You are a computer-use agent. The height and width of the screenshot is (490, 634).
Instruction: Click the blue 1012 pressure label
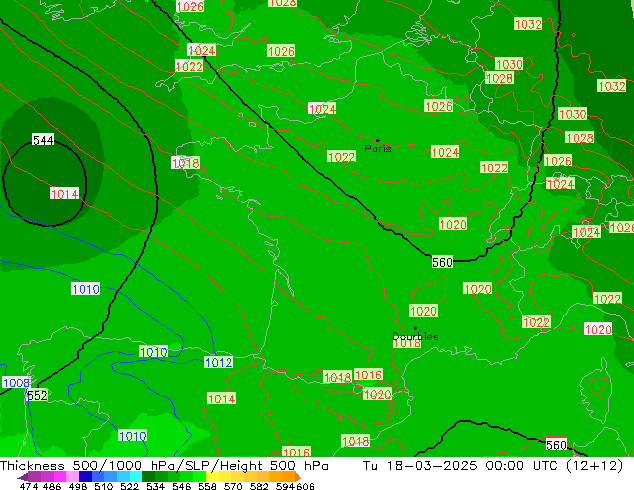[x=218, y=362]
